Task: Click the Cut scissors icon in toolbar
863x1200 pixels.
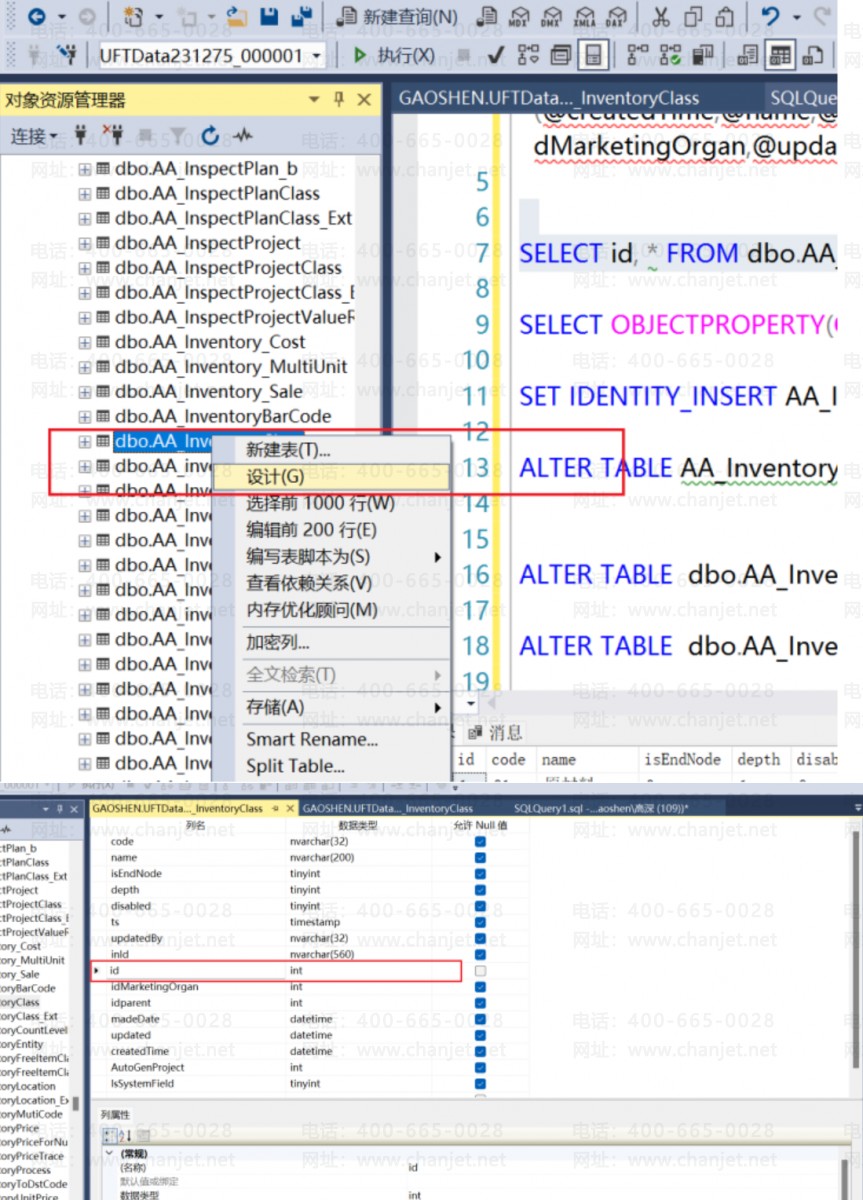Action: [x=660, y=17]
